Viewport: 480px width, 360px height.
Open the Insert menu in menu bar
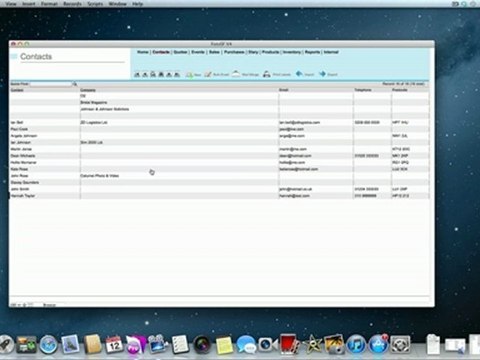[29, 4]
